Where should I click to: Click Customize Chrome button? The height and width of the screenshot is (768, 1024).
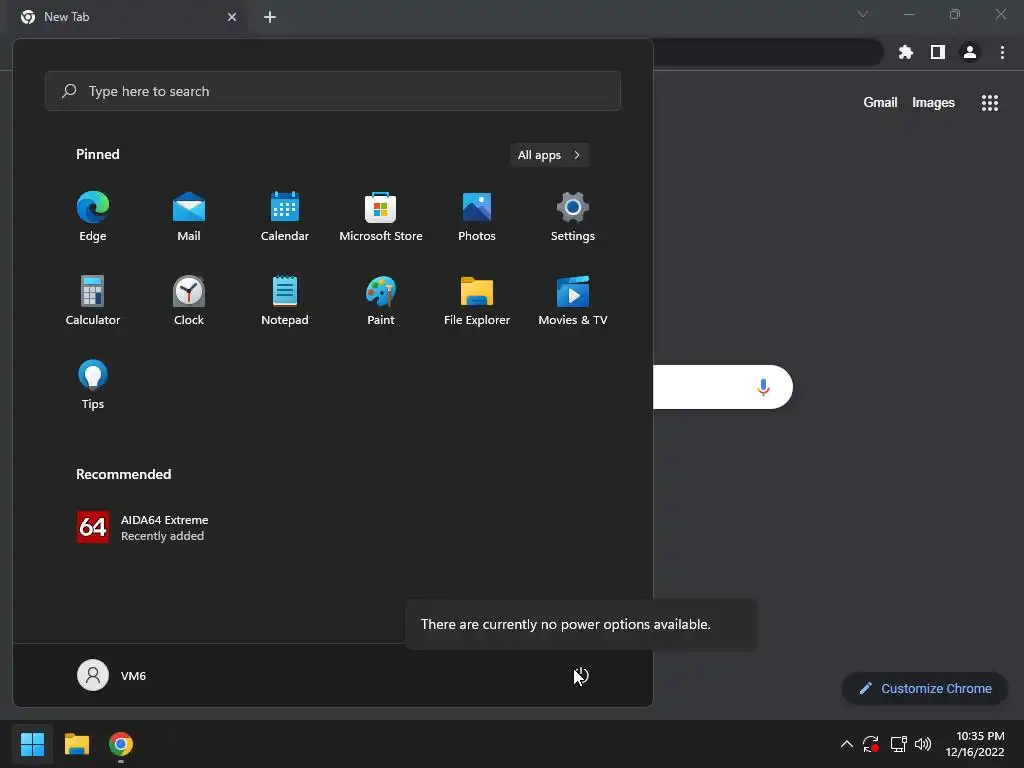pos(925,688)
